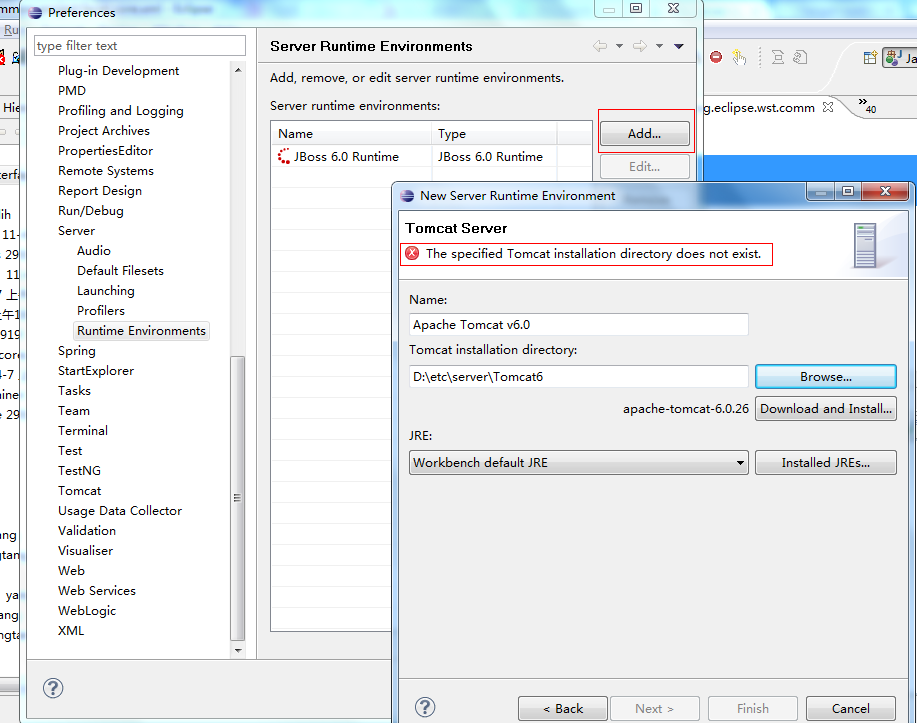Select Plug-in Development in preferences tree
Screen dimensions: 917x723
118,71
